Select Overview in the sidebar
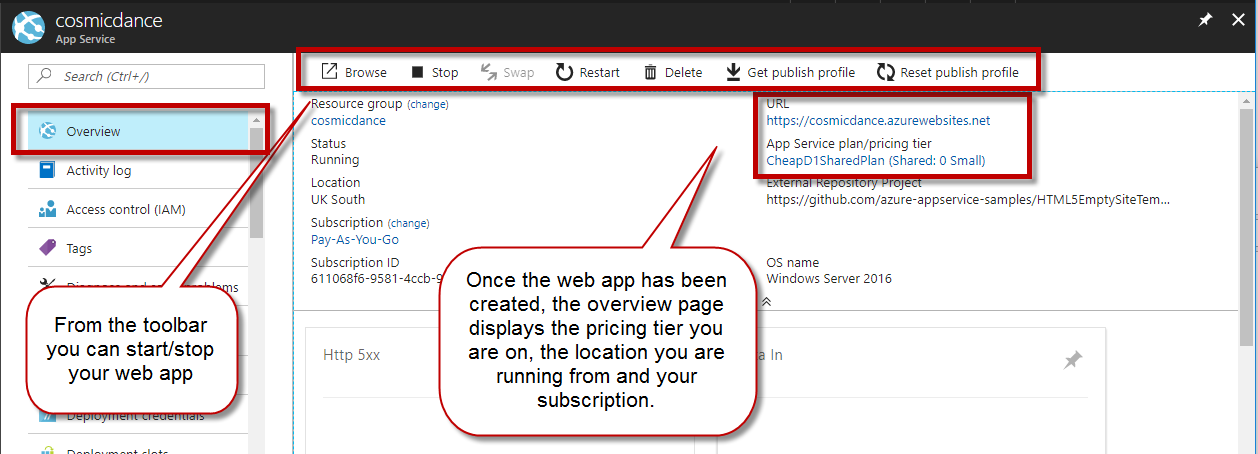1258x454 pixels. point(137,131)
